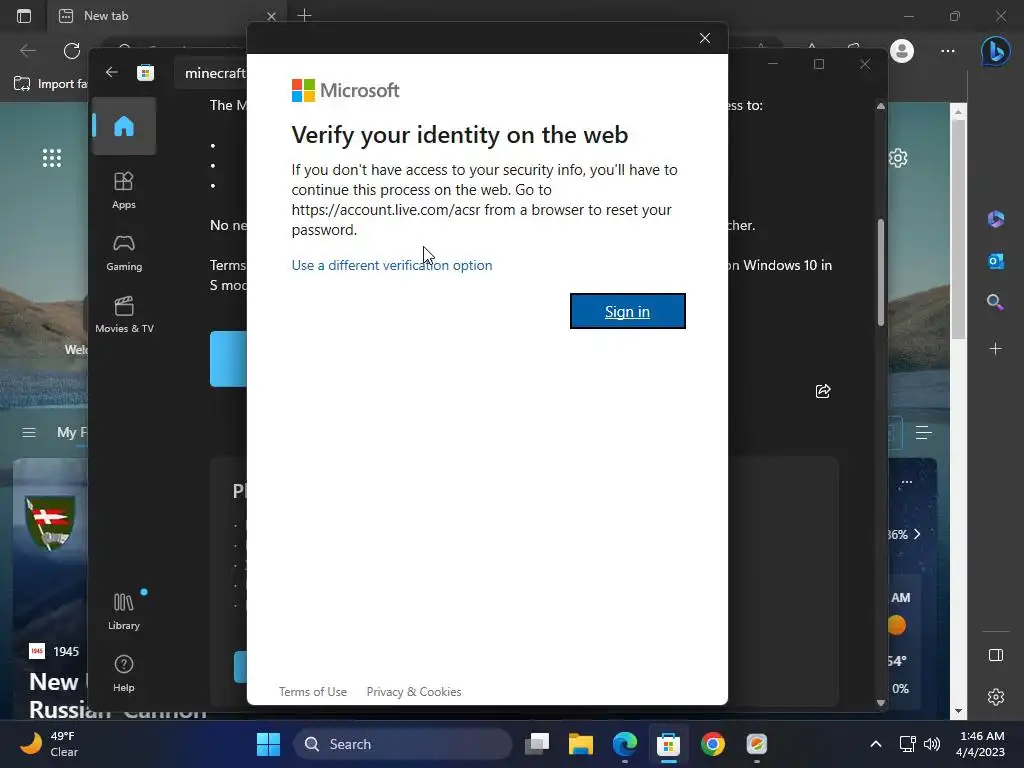
Task: Open Windows Start menu
Action: tap(268, 744)
